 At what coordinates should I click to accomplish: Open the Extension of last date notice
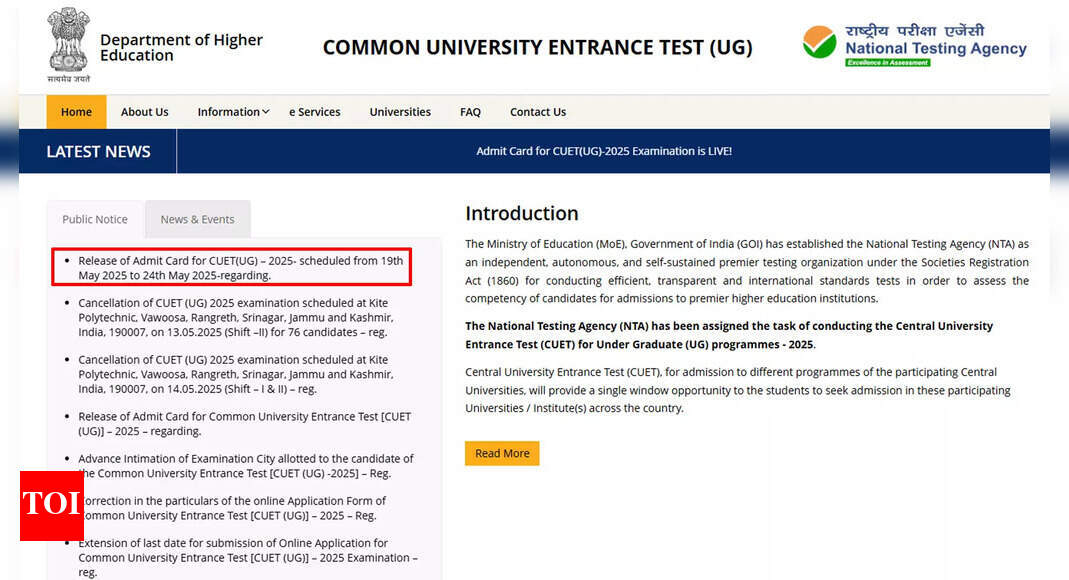247,557
